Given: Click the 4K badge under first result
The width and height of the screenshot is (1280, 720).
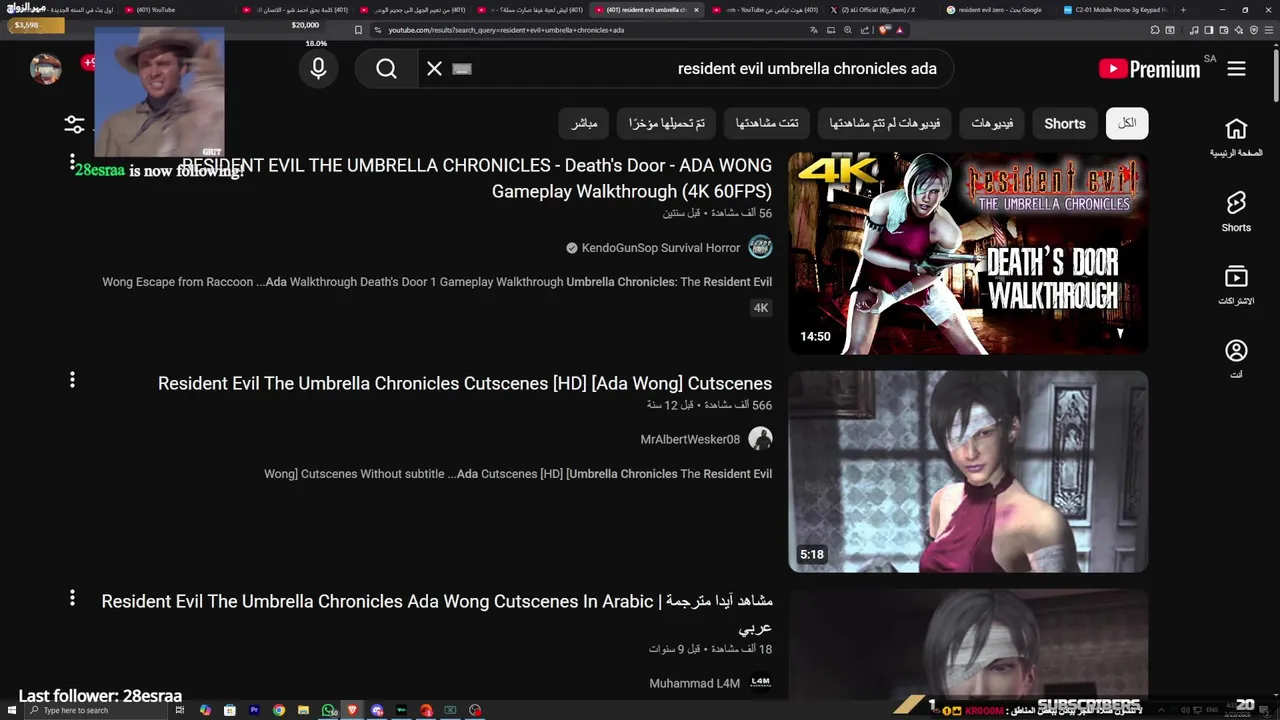Looking at the screenshot, I should click(x=761, y=308).
